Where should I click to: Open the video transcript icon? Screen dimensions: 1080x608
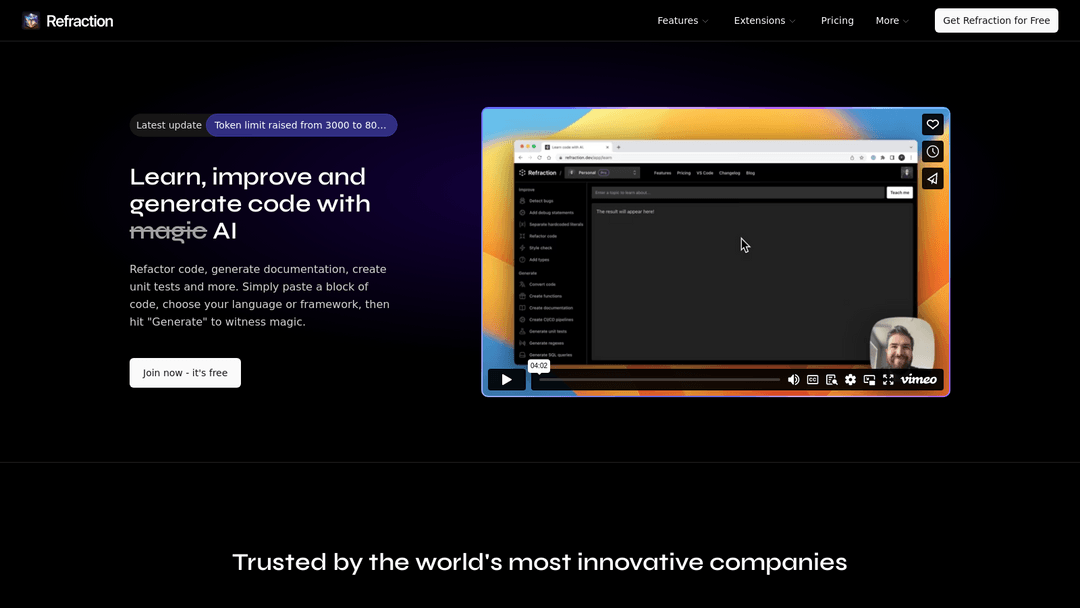tap(831, 379)
